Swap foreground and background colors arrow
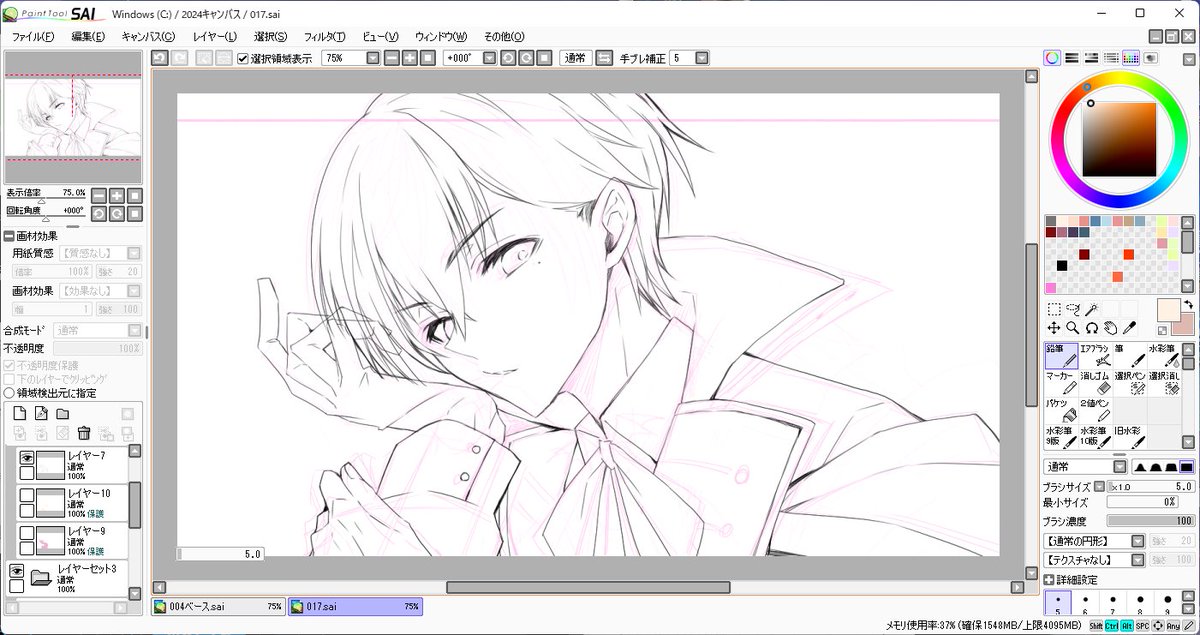The height and width of the screenshot is (635, 1200). [1189, 304]
